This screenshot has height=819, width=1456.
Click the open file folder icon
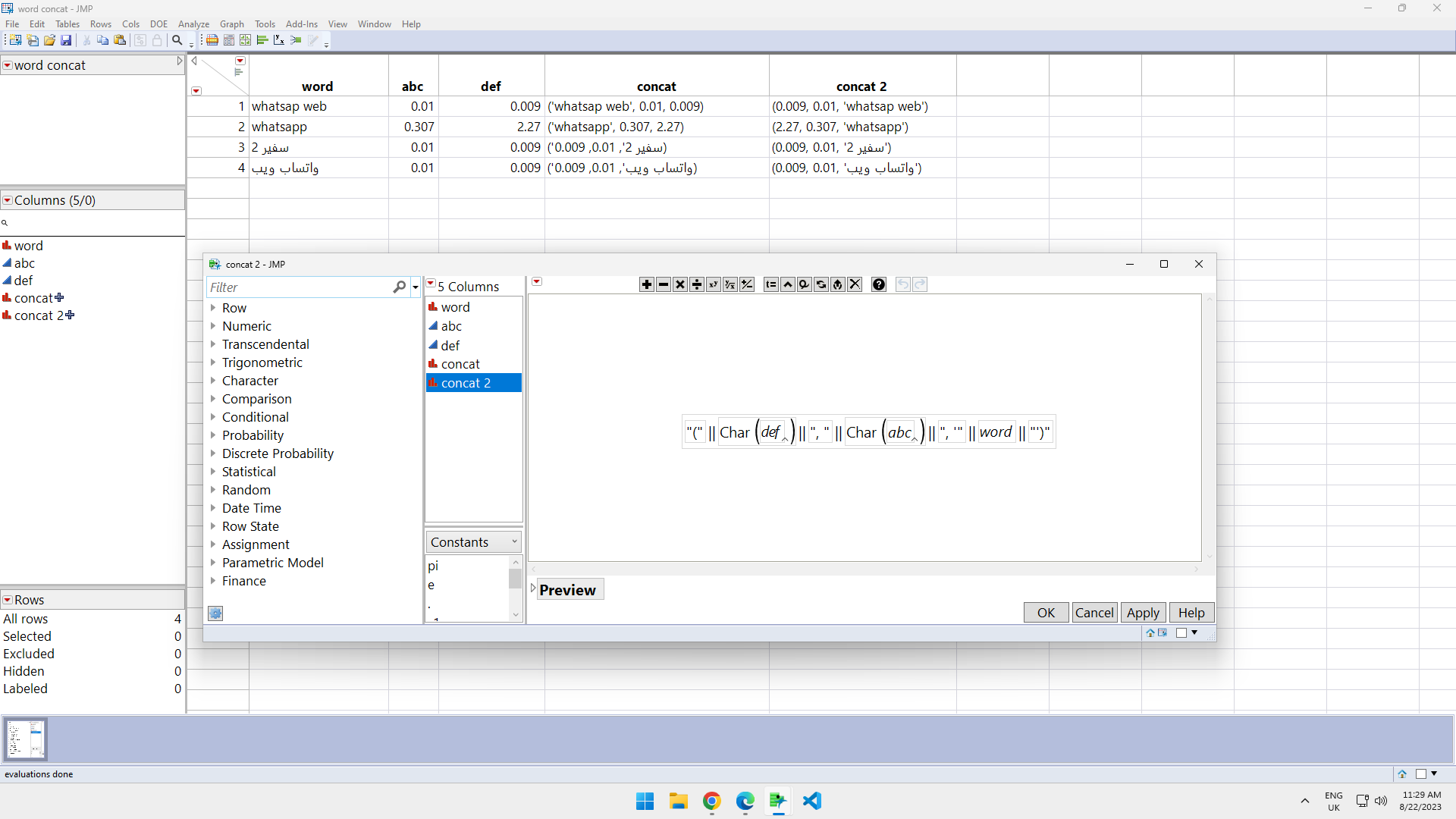49,40
